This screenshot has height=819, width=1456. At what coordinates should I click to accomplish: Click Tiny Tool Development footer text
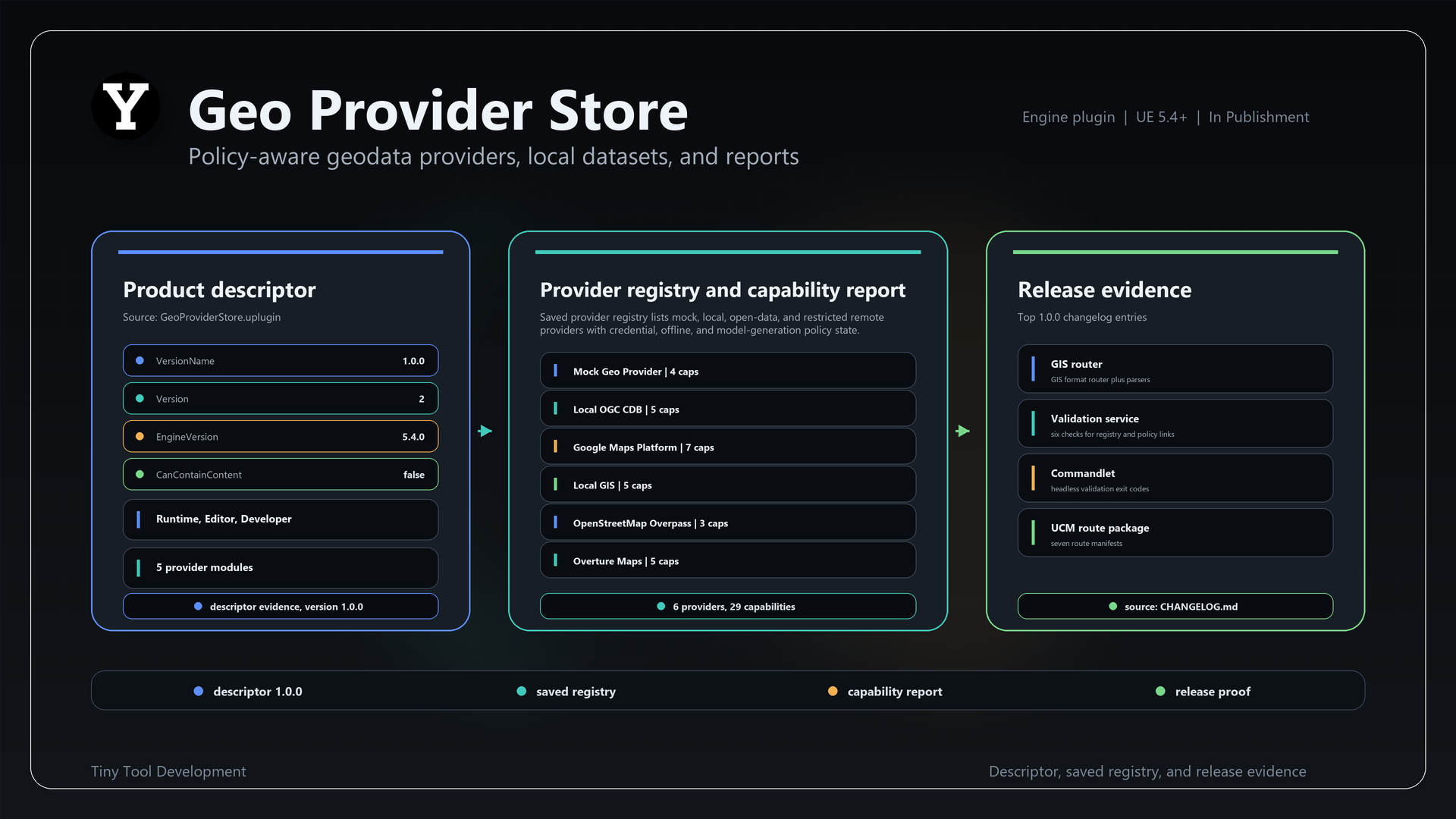pos(168,771)
